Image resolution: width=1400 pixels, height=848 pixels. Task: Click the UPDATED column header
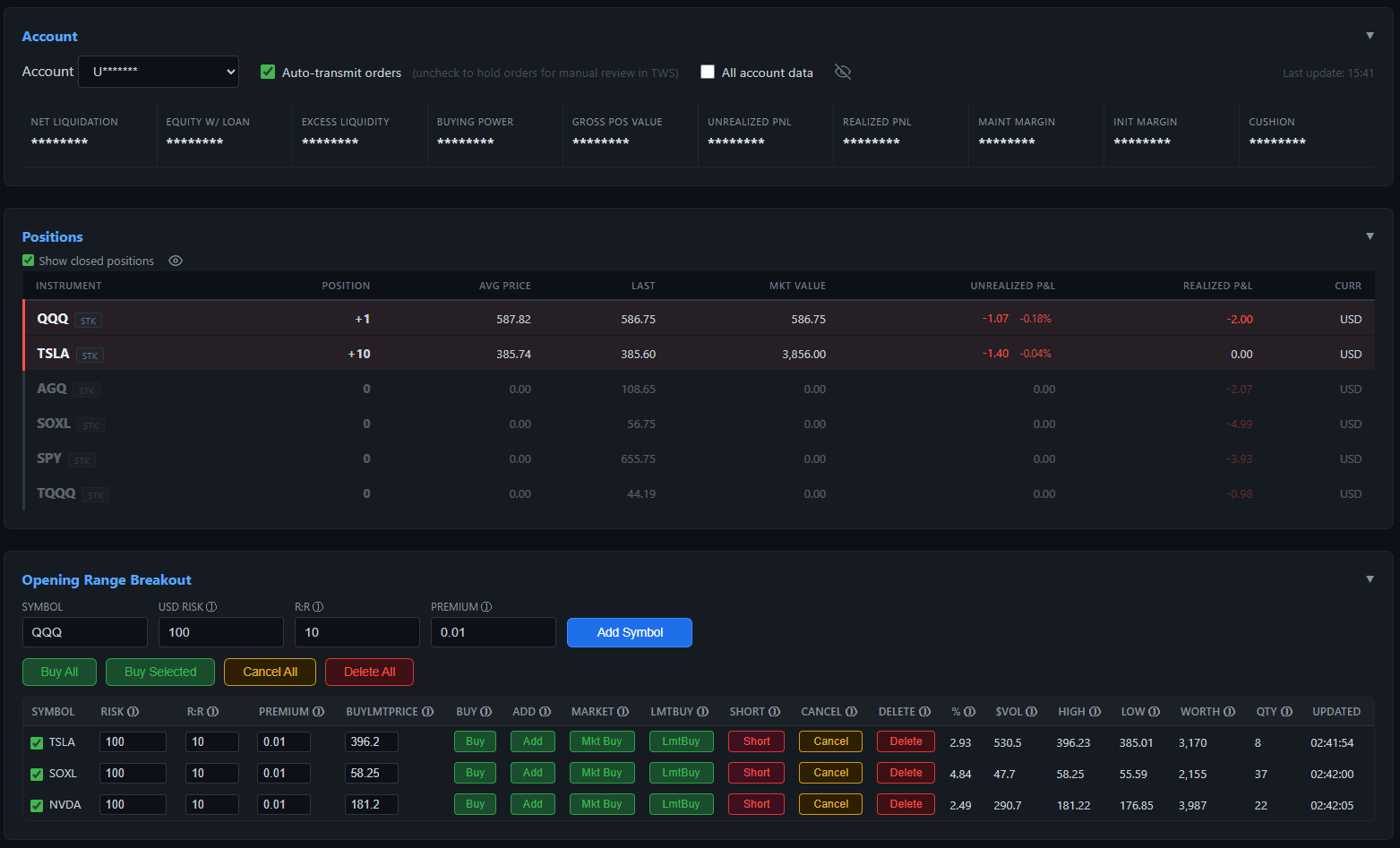1336,712
